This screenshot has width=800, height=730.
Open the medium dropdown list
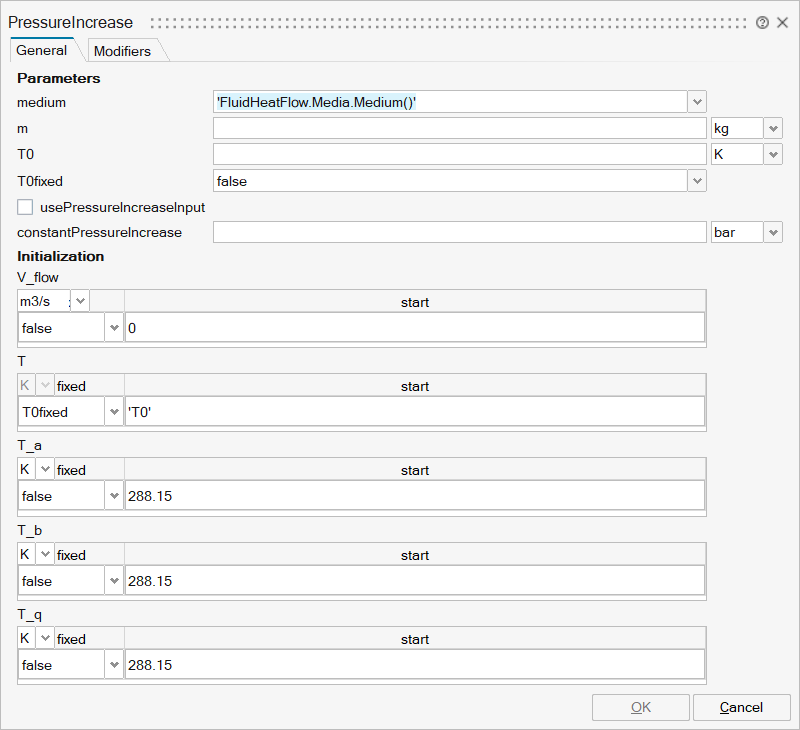pyautogui.click(x=697, y=102)
